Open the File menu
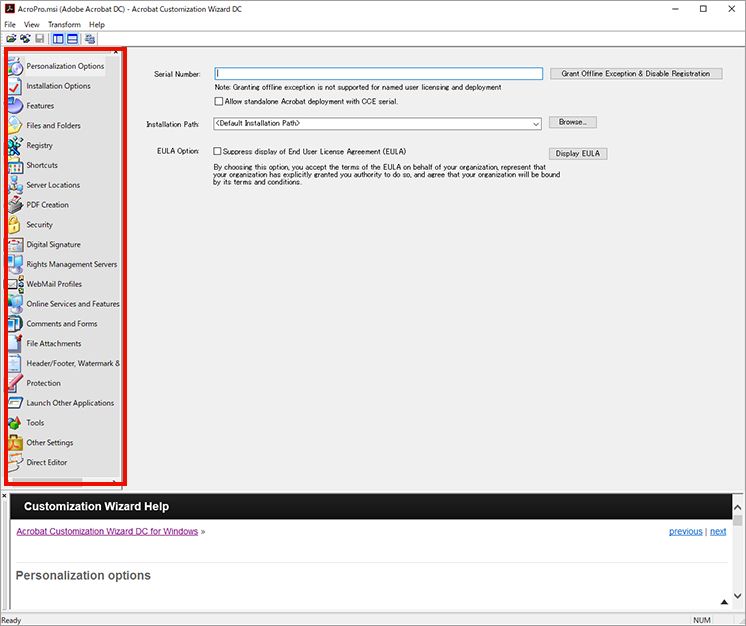This screenshot has width=746, height=626. tap(10, 25)
